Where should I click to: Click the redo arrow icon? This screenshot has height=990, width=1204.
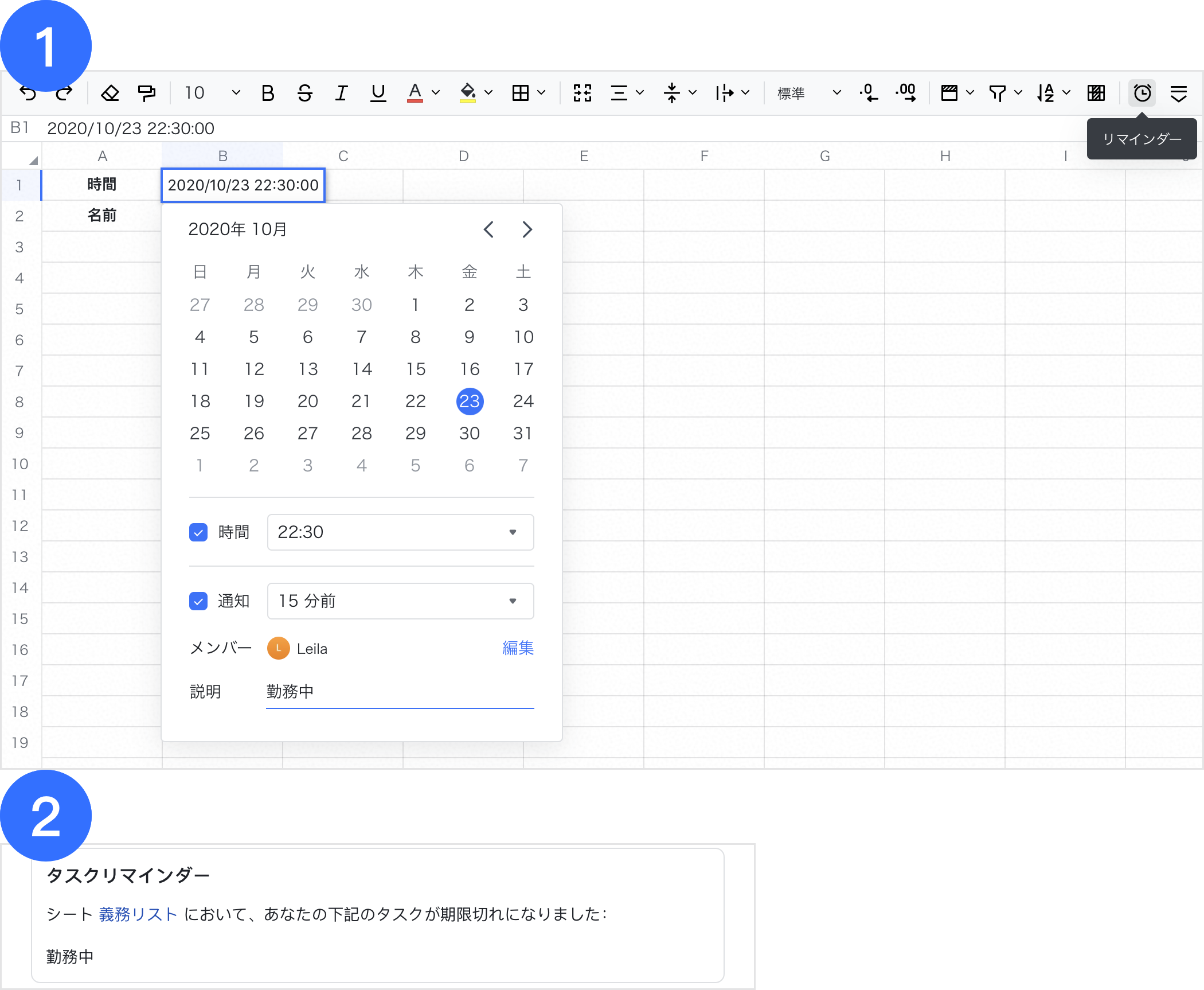pyautogui.click(x=64, y=93)
